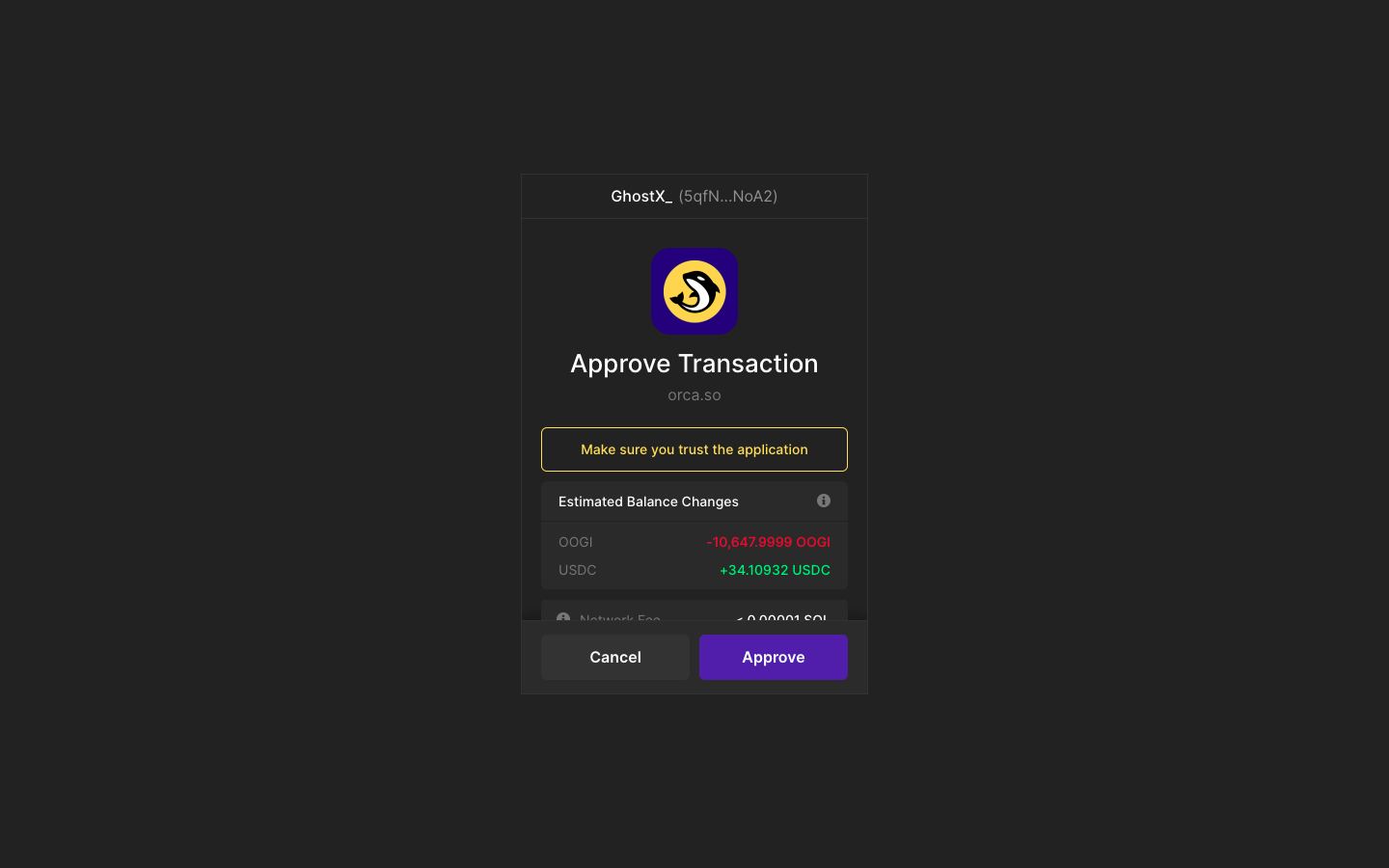Select the Estimated Balance Changes heading
Image resolution: width=1389 pixels, height=868 pixels.
648,502
